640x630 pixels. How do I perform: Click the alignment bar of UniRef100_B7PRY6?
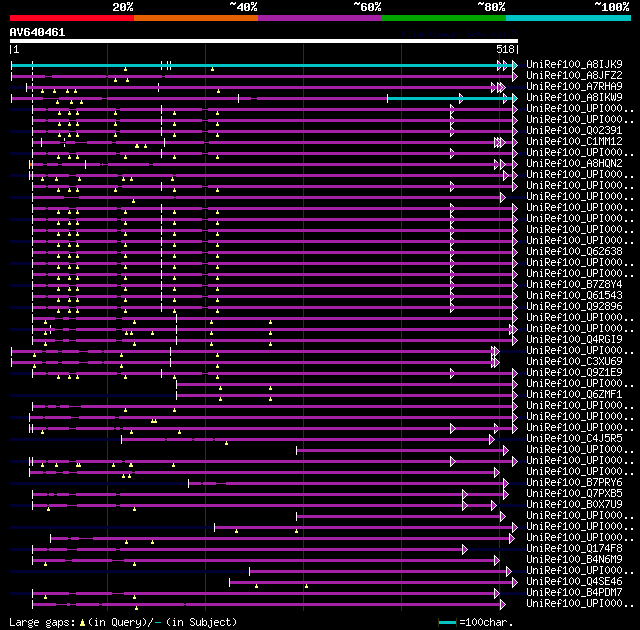pyautogui.click(x=347, y=484)
